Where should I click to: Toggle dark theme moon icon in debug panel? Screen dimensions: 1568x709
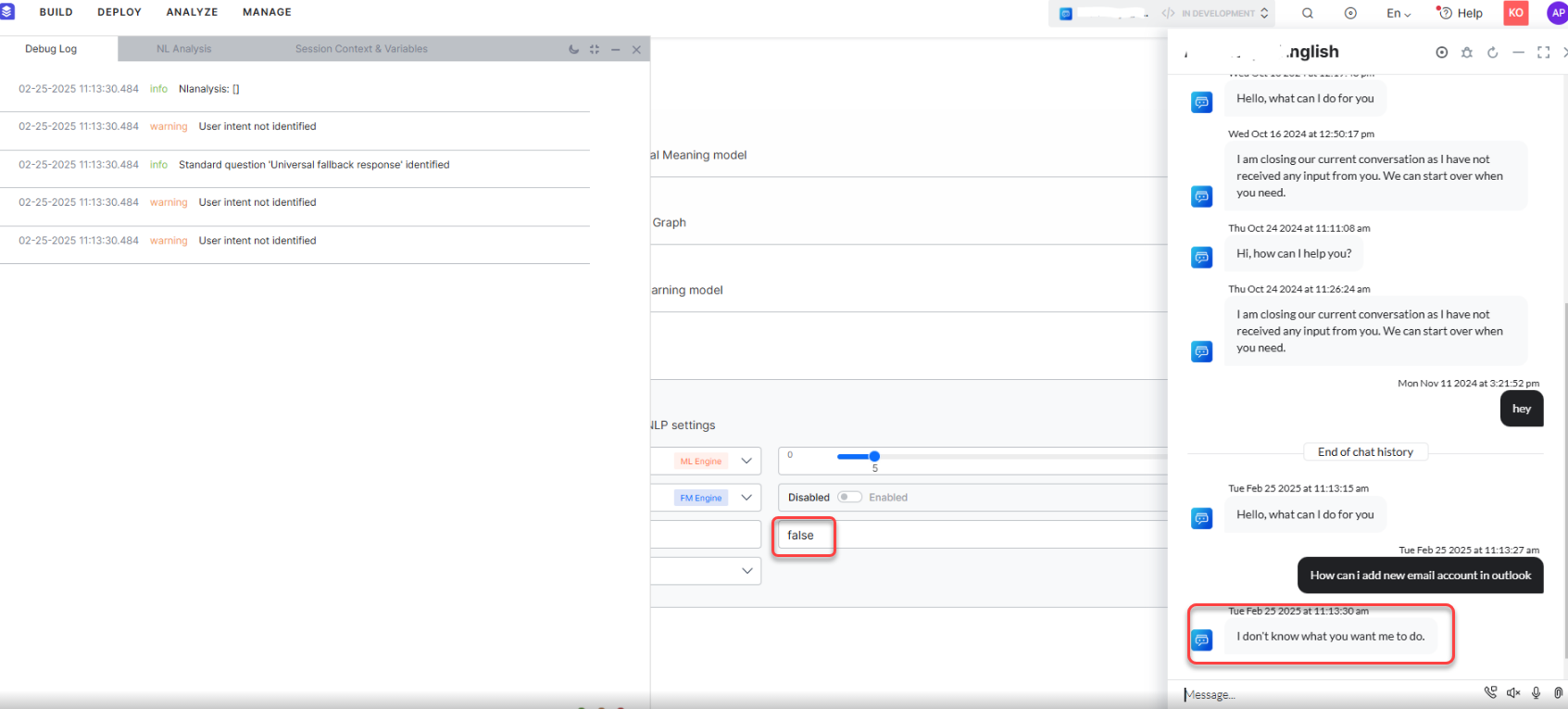click(x=573, y=49)
